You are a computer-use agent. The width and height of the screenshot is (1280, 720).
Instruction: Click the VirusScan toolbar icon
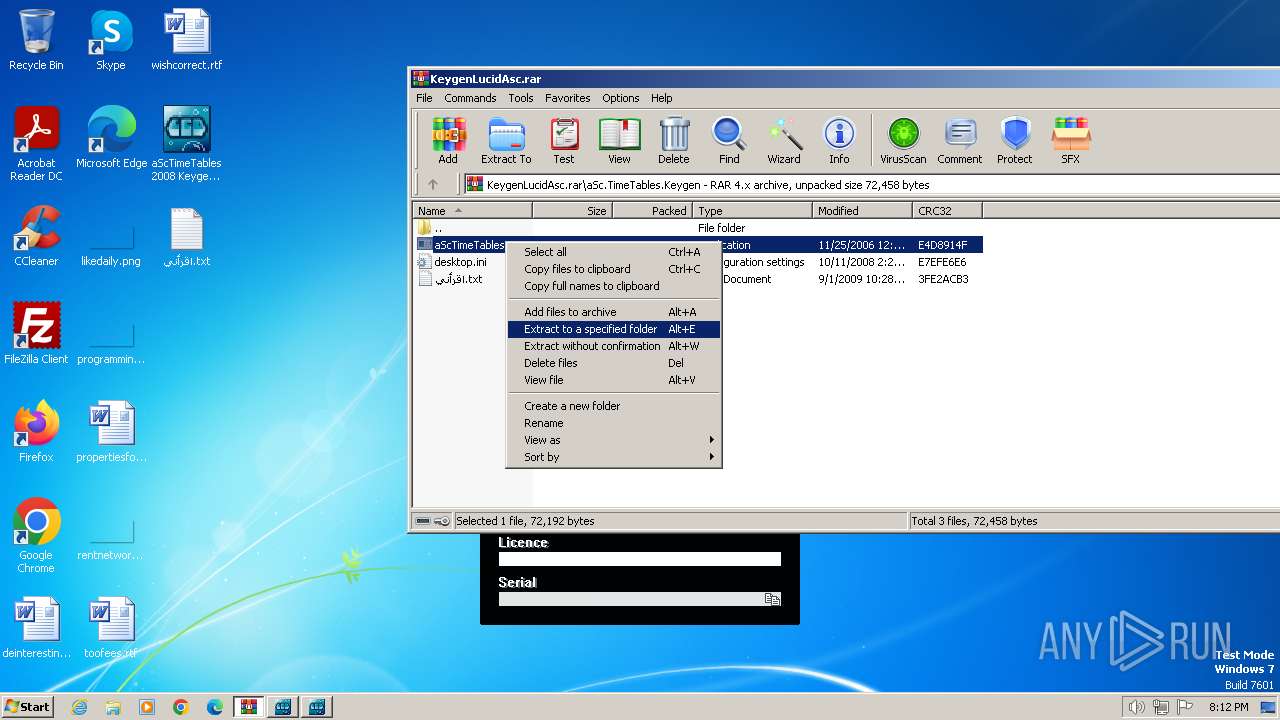point(903,140)
